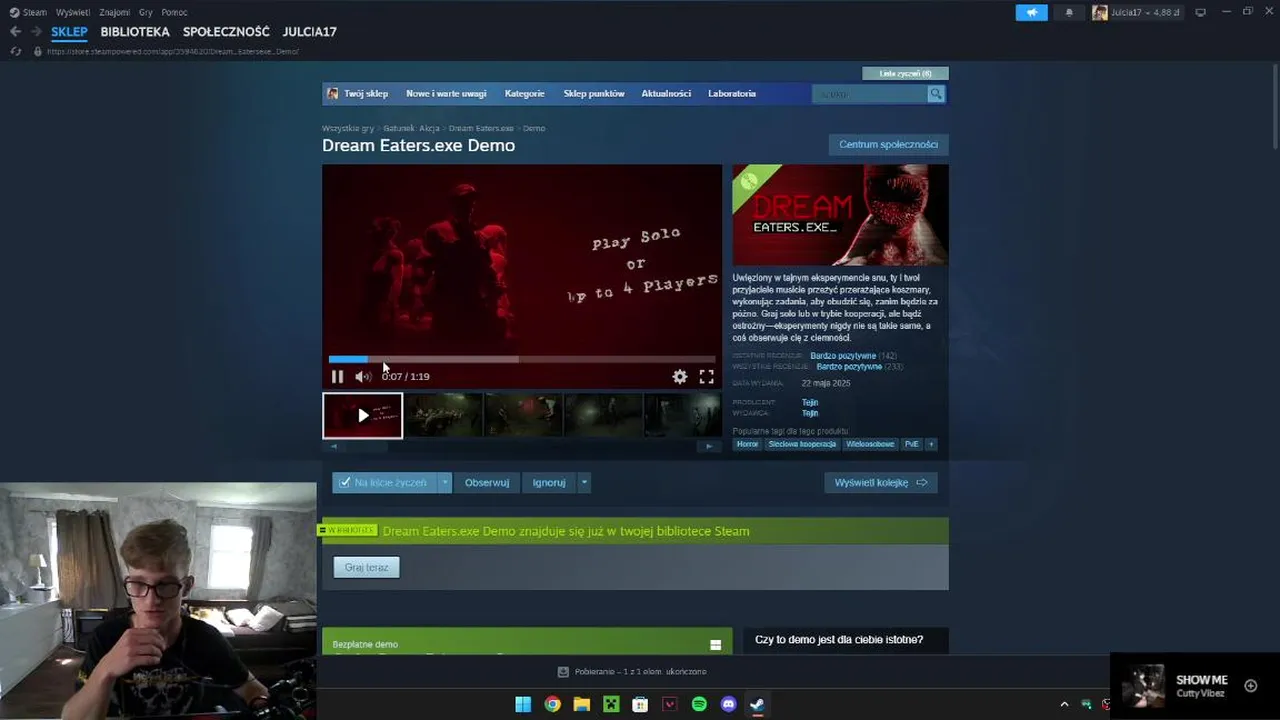1280x720 pixels.
Task: Open the 'Wszystkie gry' breadcrumb link
Action: point(348,128)
